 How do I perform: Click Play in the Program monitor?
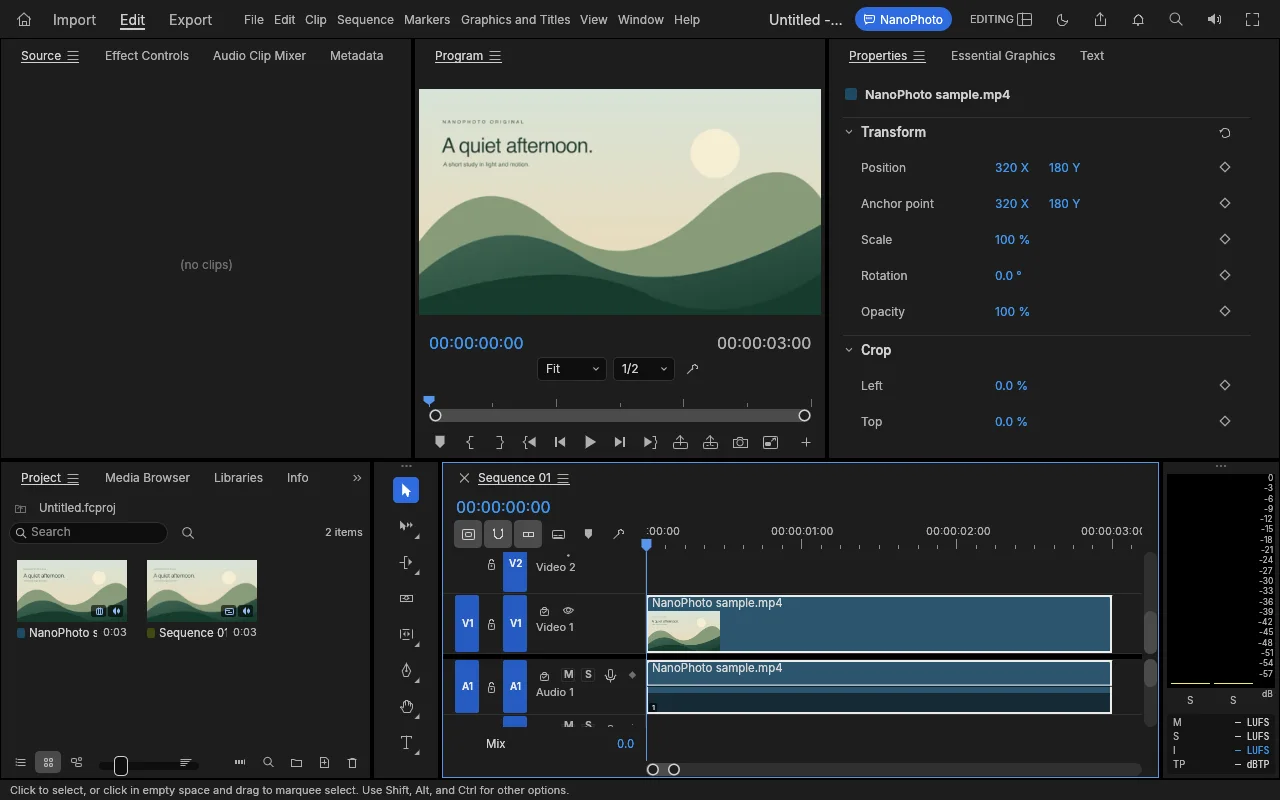coord(590,442)
